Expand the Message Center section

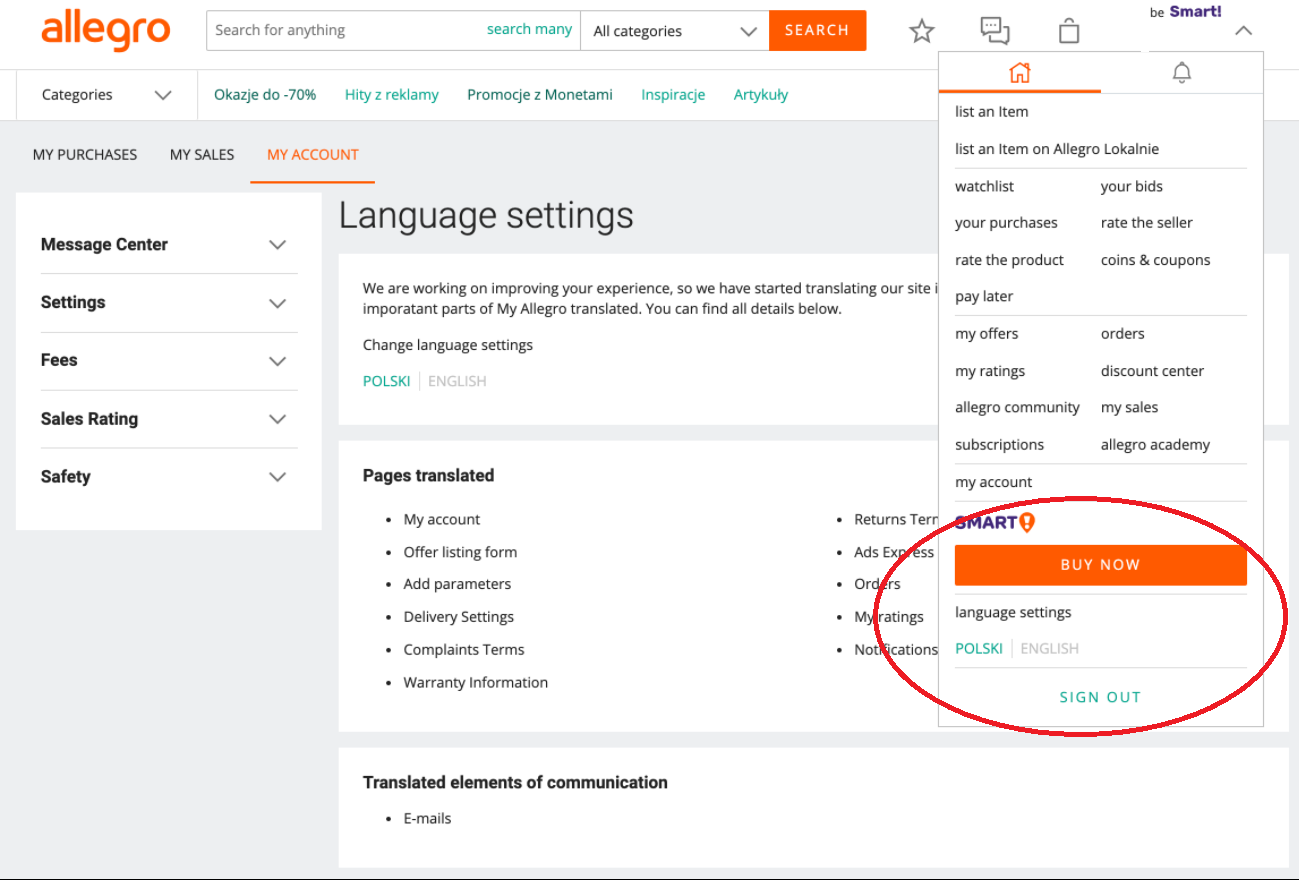coord(164,245)
